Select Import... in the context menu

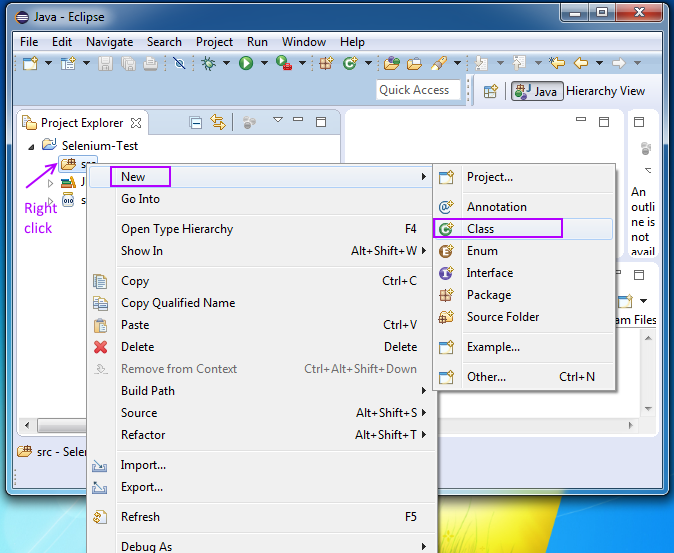tap(261, 465)
